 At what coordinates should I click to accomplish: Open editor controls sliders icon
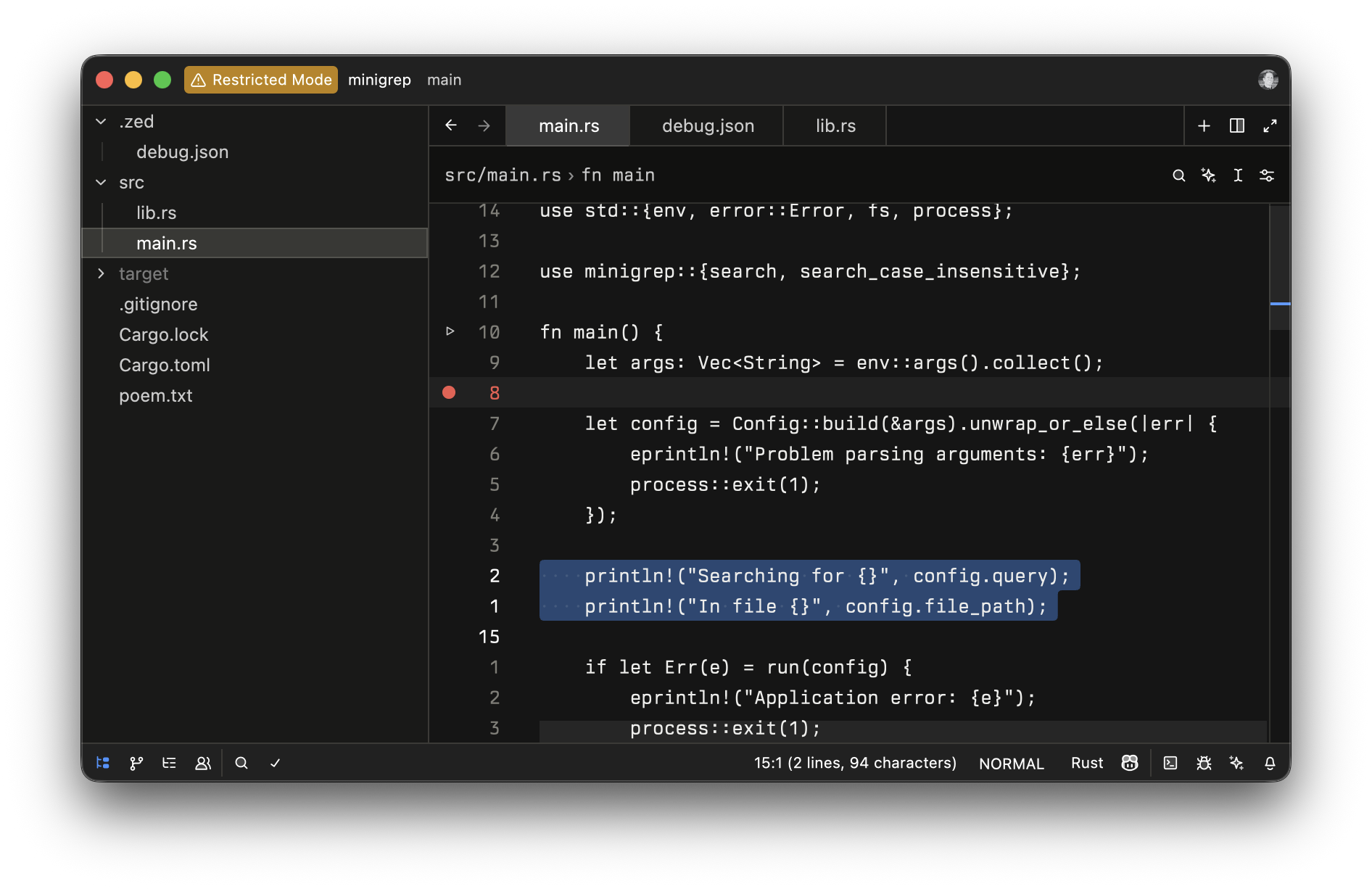pyautogui.click(x=1267, y=175)
